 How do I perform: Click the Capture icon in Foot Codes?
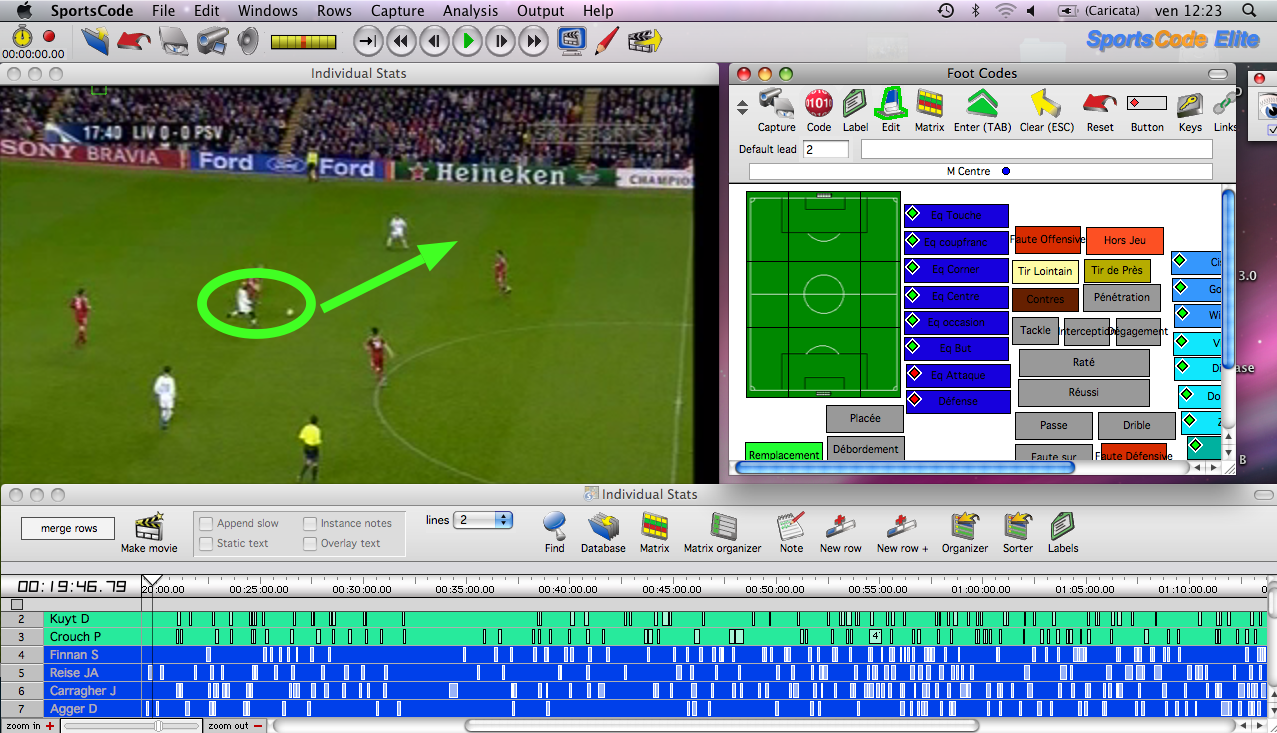pos(776,103)
